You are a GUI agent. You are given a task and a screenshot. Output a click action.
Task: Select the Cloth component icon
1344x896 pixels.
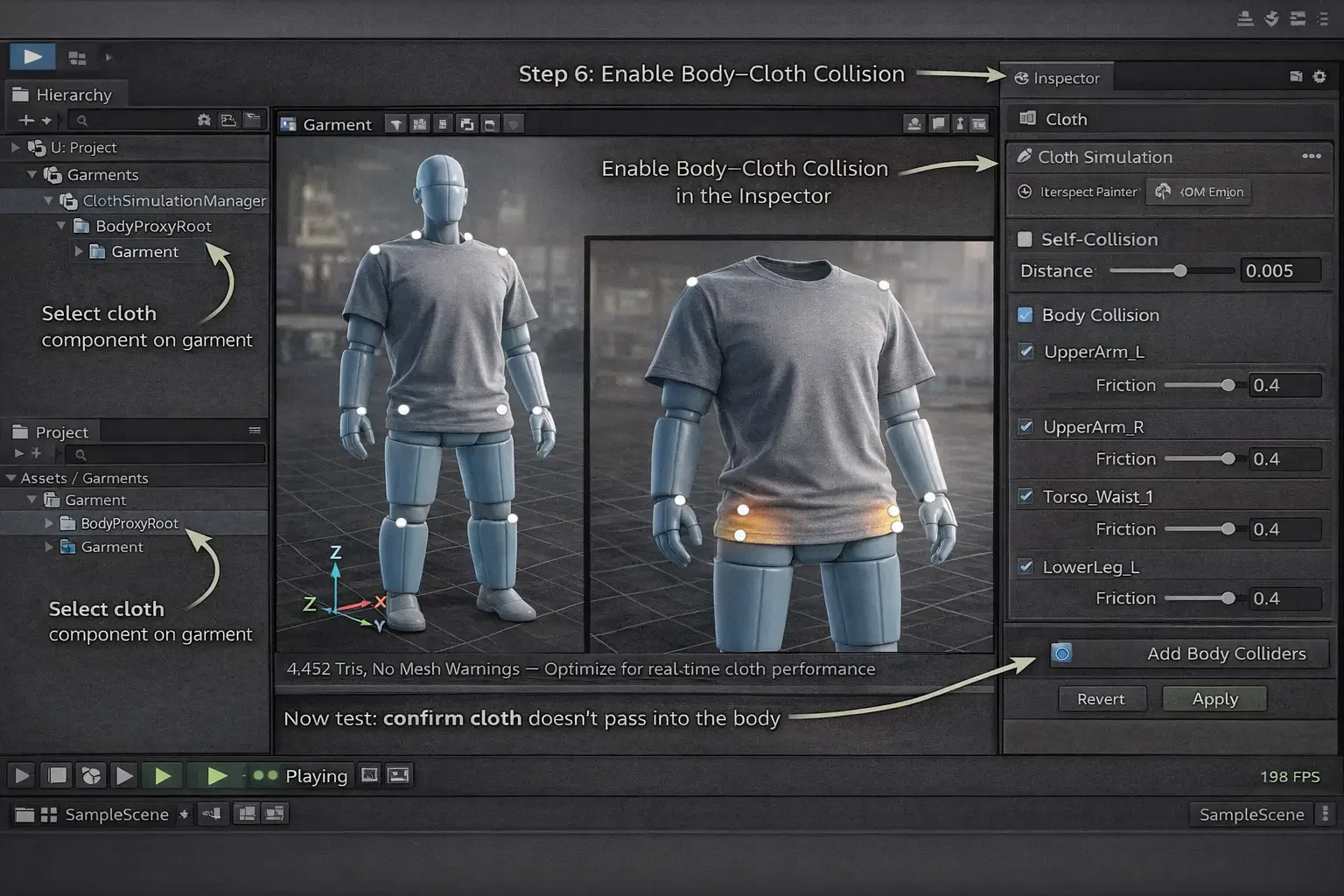(1027, 118)
